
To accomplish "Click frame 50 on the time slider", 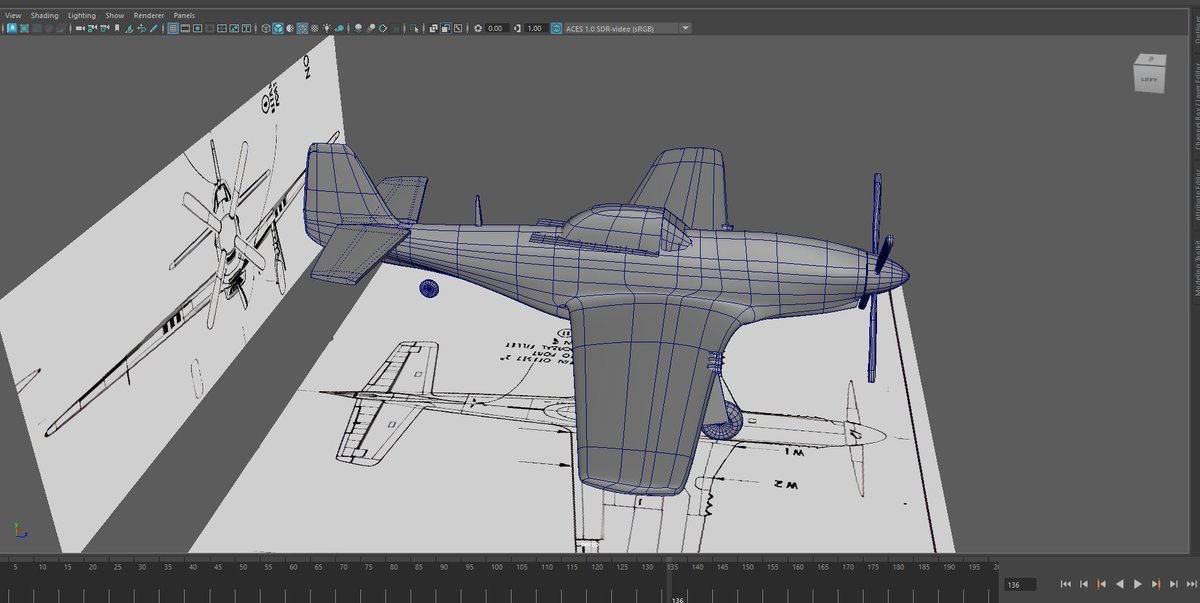I will [x=244, y=568].
